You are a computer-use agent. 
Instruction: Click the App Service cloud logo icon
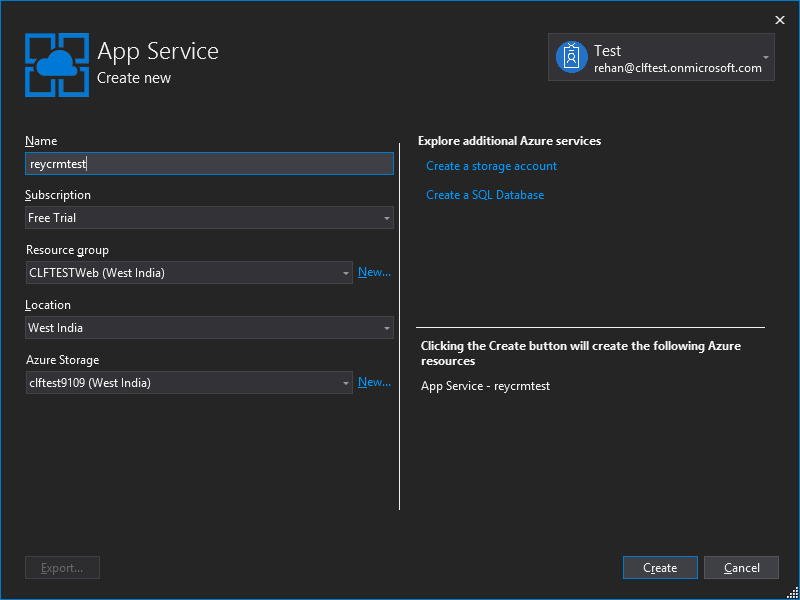pyautogui.click(x=57, y=63)
